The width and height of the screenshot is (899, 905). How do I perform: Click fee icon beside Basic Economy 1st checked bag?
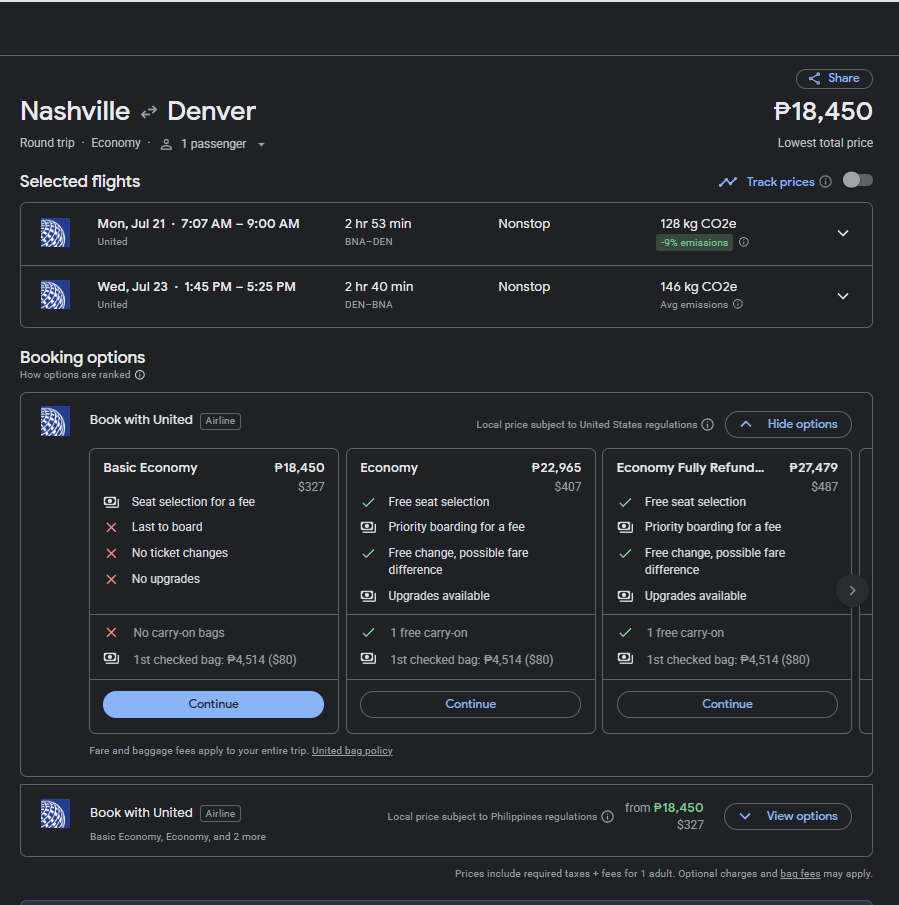pos(111,659)
